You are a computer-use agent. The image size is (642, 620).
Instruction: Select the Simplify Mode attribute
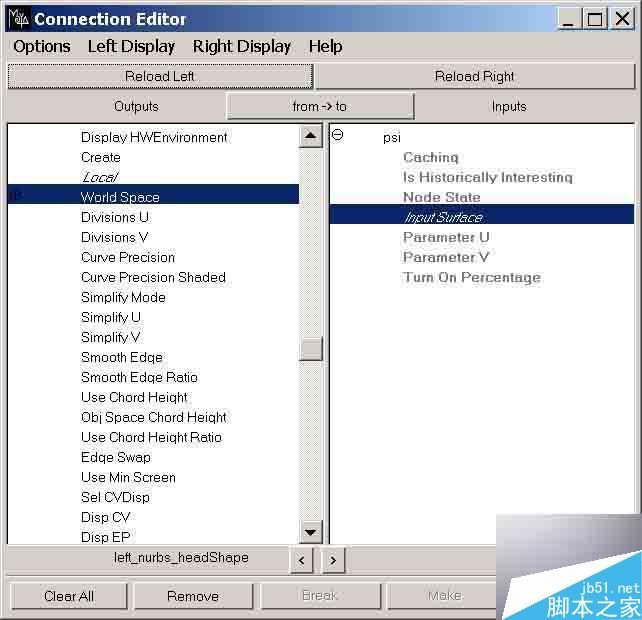tap(123, 297)
